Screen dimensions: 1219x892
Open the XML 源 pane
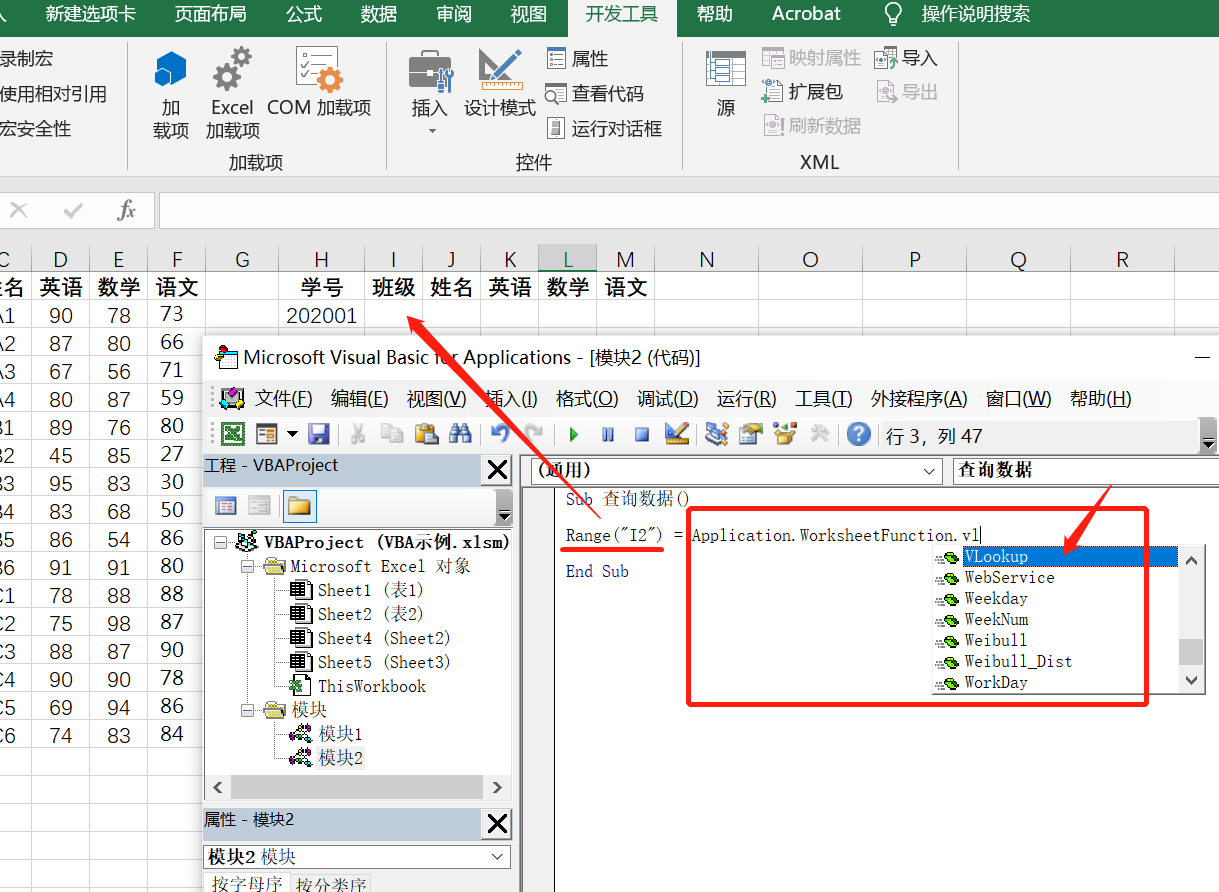726,85
